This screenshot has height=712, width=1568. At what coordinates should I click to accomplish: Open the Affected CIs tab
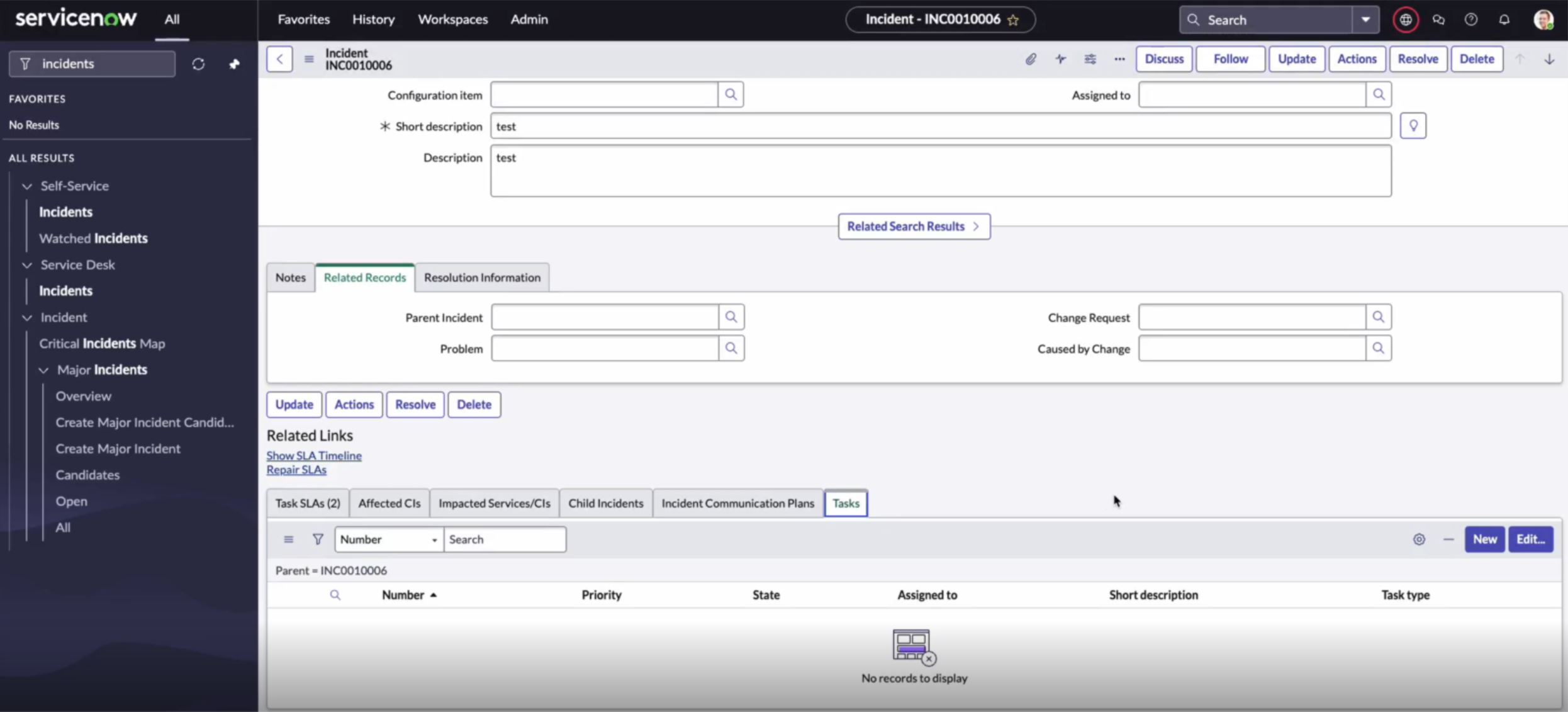pyautogui.click(x=389, y=503)
